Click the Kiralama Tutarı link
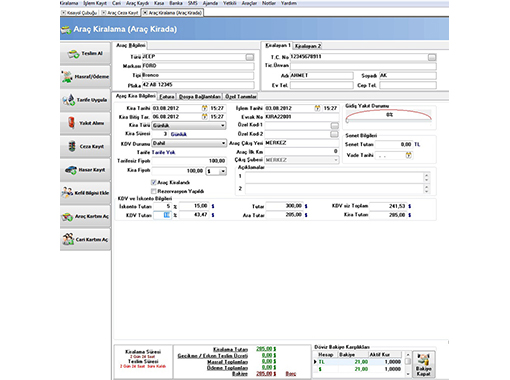The image size is (510, 380). point(230,349)
